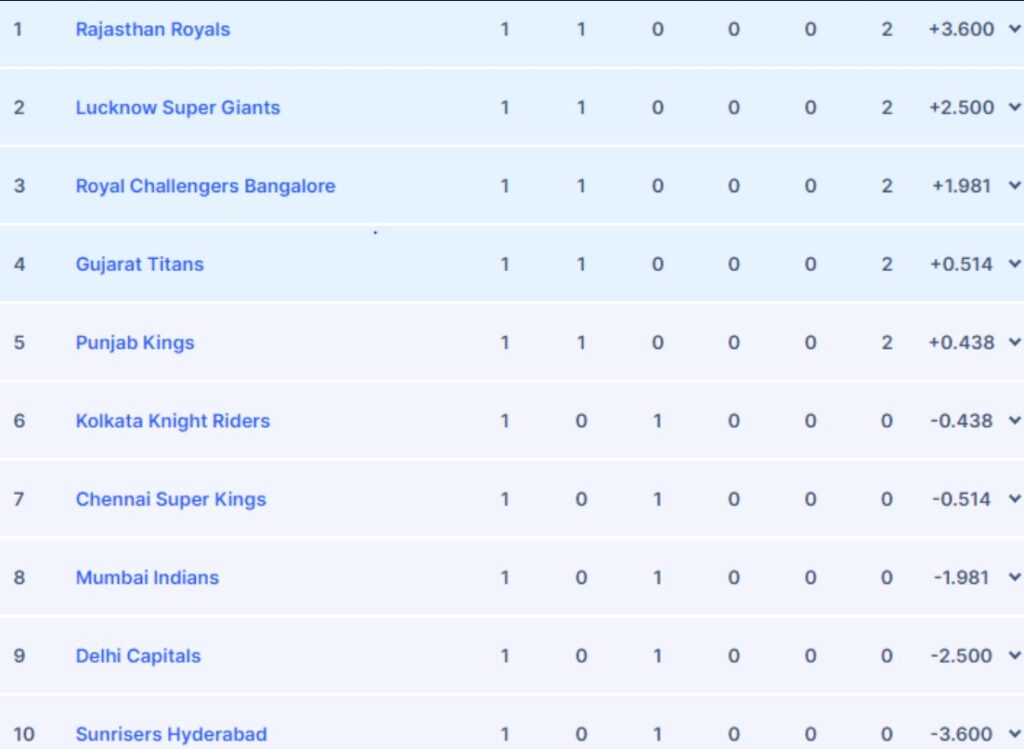
Task: Expand the Lucknow Super Giants row chevron
Action: click(x=1015, y=107)
